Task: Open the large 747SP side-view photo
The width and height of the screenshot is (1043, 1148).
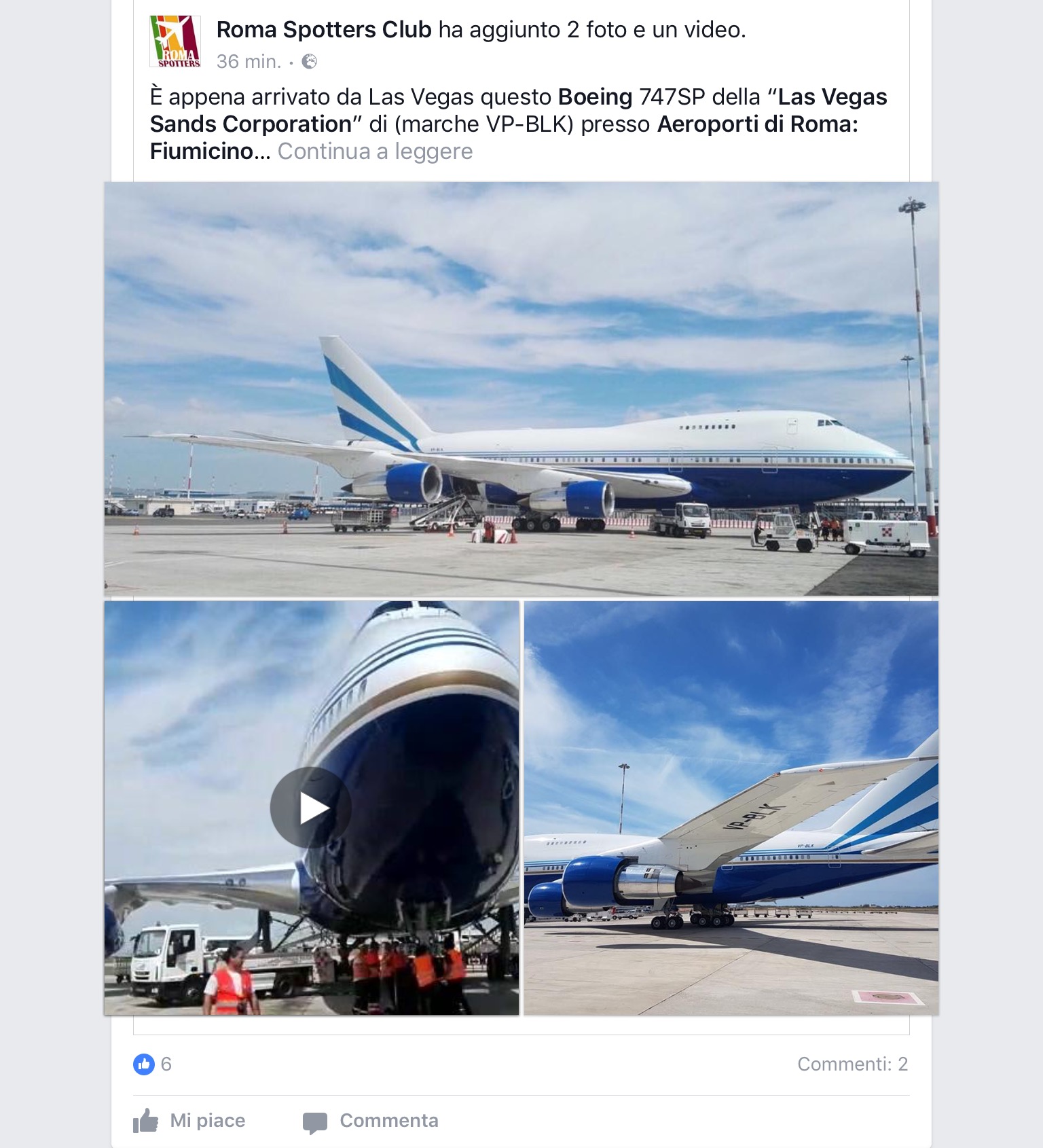Action: click(521, 389)
